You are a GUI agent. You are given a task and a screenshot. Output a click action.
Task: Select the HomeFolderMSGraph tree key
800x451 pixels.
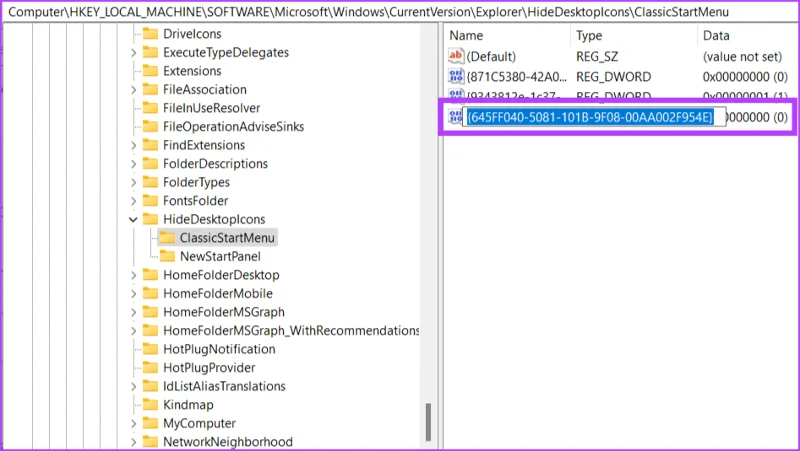coord(223,312)
